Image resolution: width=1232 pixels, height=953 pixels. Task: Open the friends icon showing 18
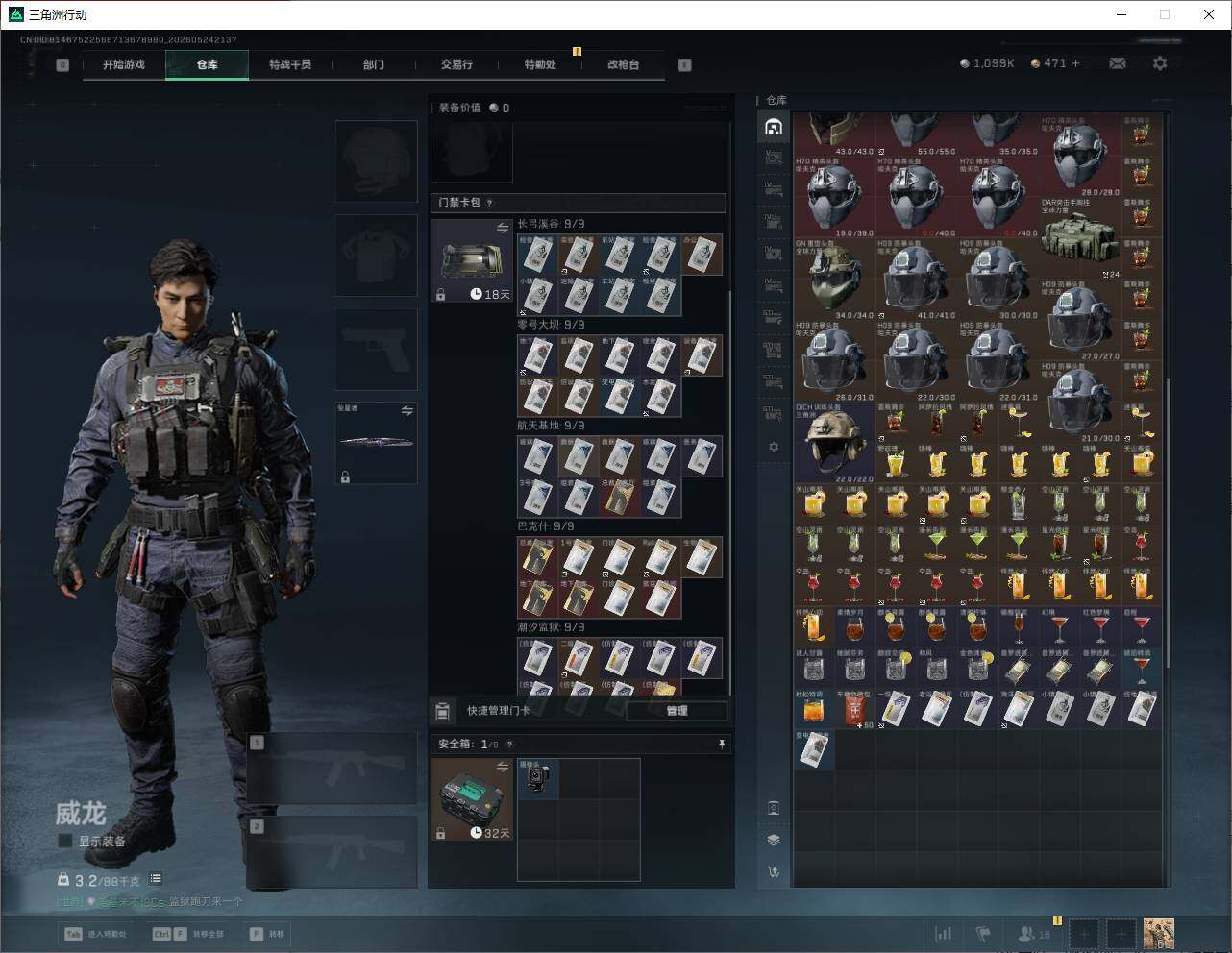(1034, 934)
